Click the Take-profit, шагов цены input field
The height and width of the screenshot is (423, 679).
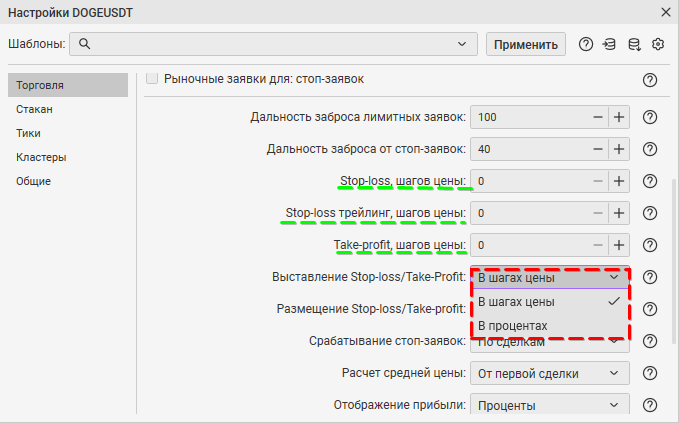point(529,245)
